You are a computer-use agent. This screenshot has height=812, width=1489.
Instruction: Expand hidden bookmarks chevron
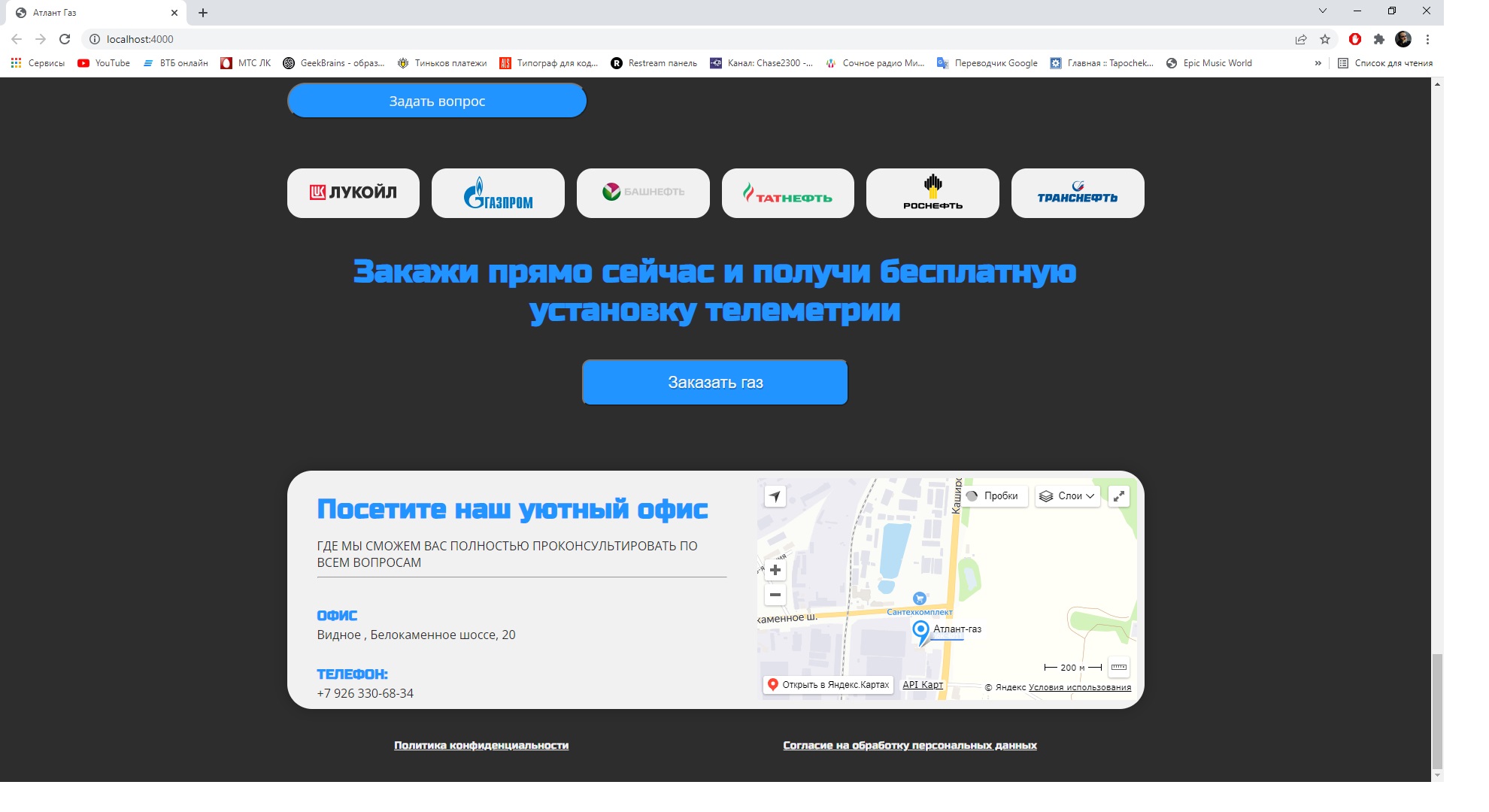click(1318, 63)
